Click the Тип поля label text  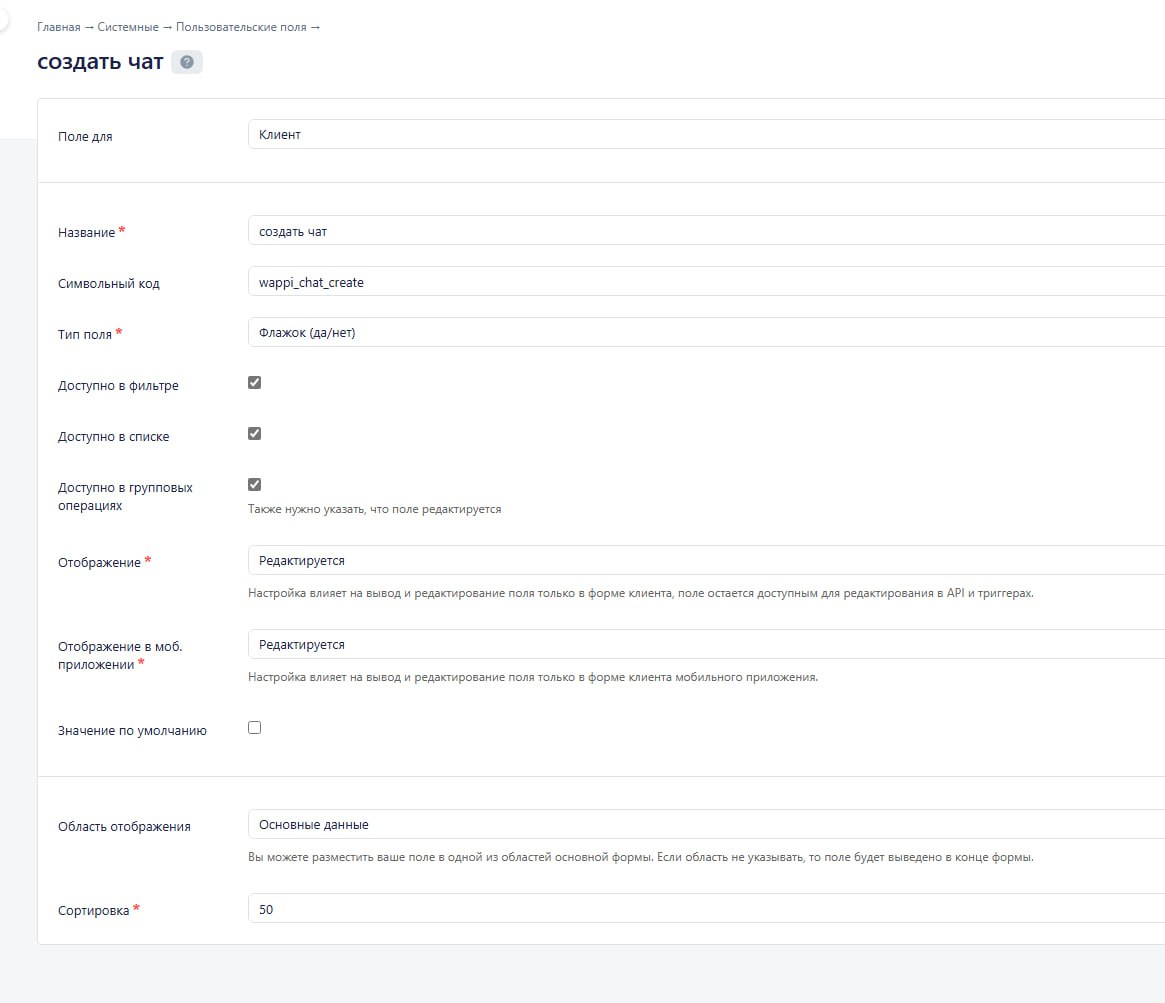click(x=85, y=335)
